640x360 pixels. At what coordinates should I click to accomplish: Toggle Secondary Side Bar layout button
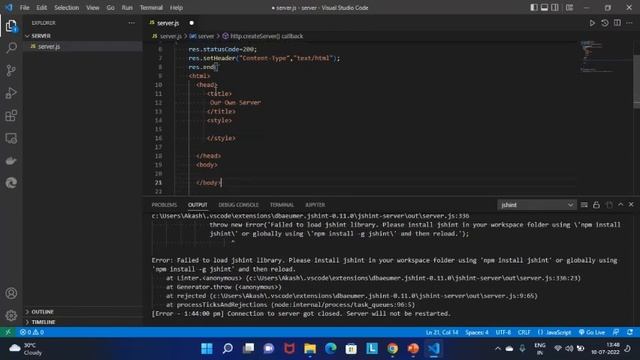coord(555,8)
